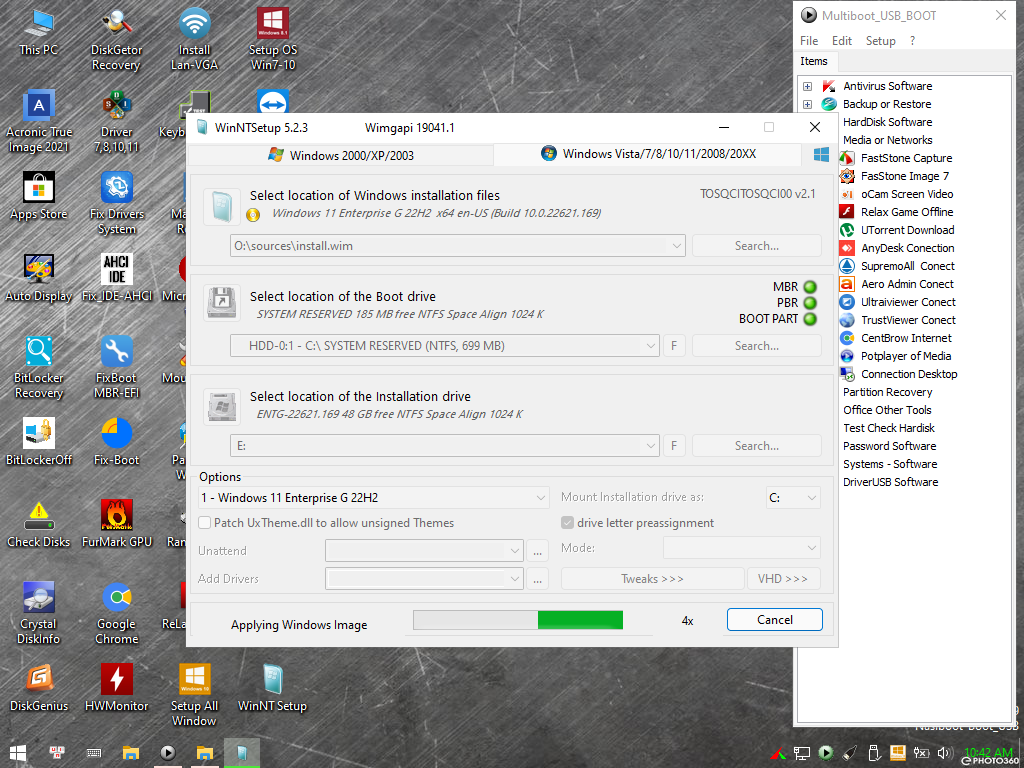
Task: Select UTorrent Download in Items list
Action: point(907,230)
